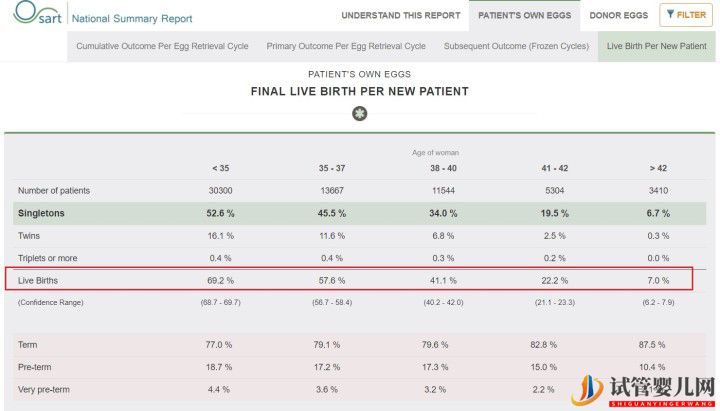Viewport: 720px width, 411px height.
Task: Select the Very pre-term row label
Action: tap(44, 388)
